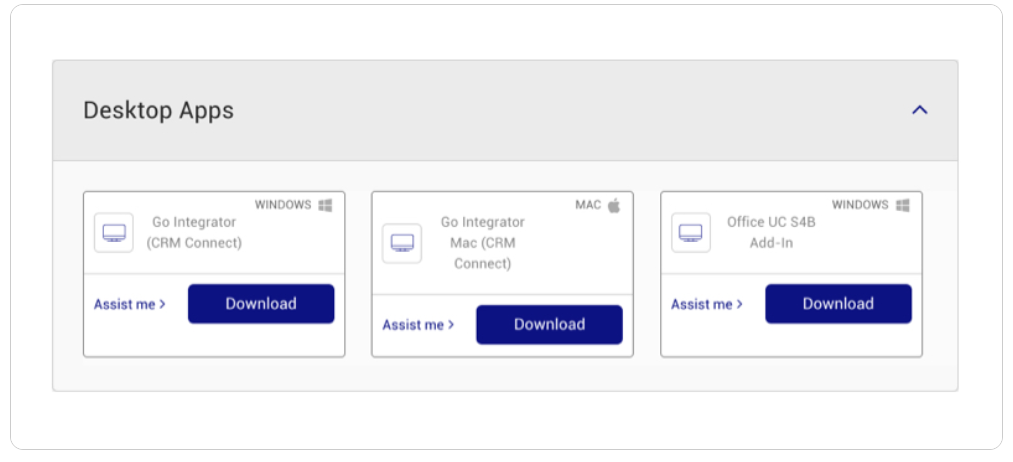
Task: Click Windows logo on Go Integrator card
Action: (x=326, y=205)
